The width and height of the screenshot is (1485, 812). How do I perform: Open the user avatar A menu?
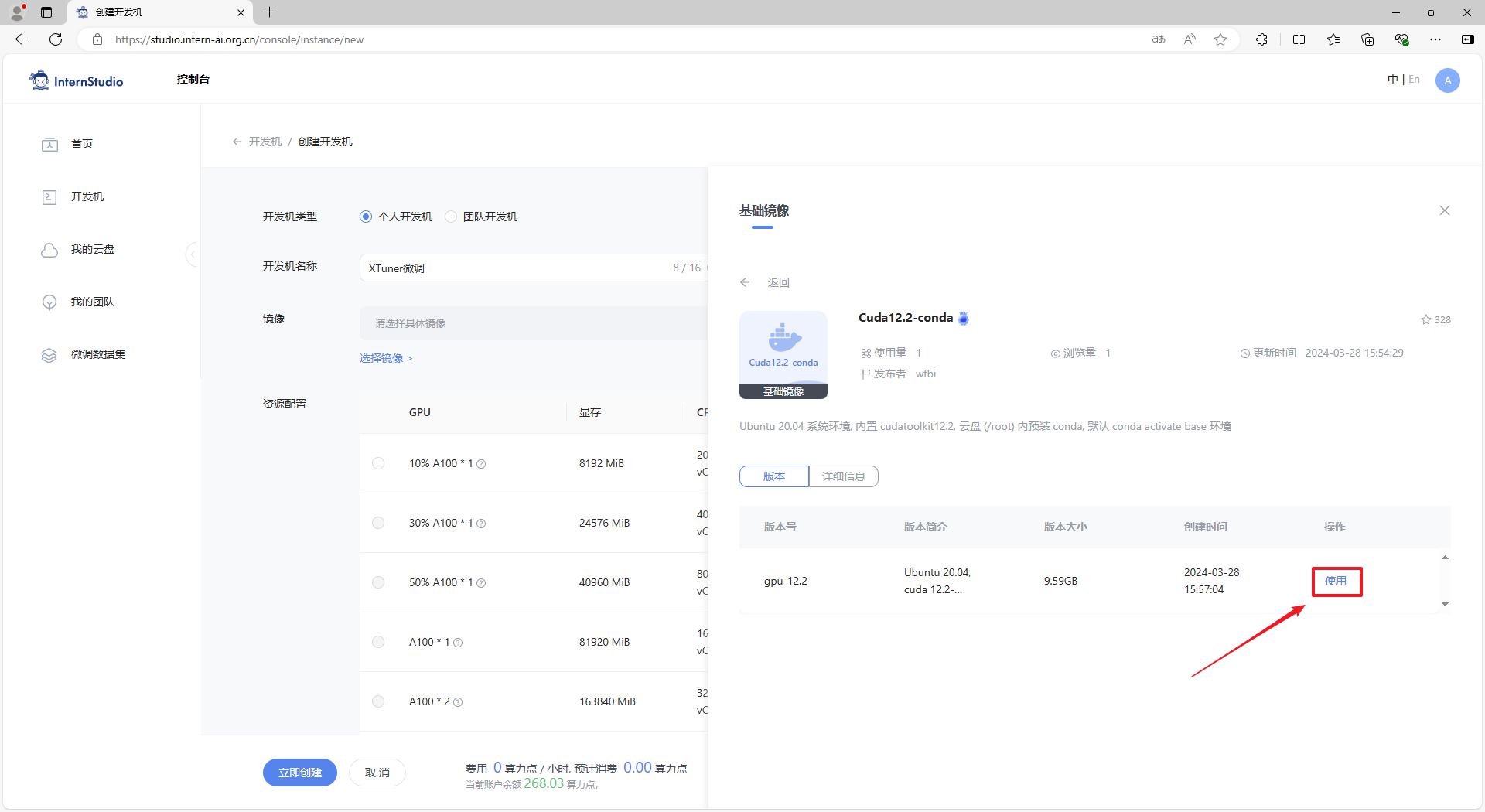[1448, 80]
